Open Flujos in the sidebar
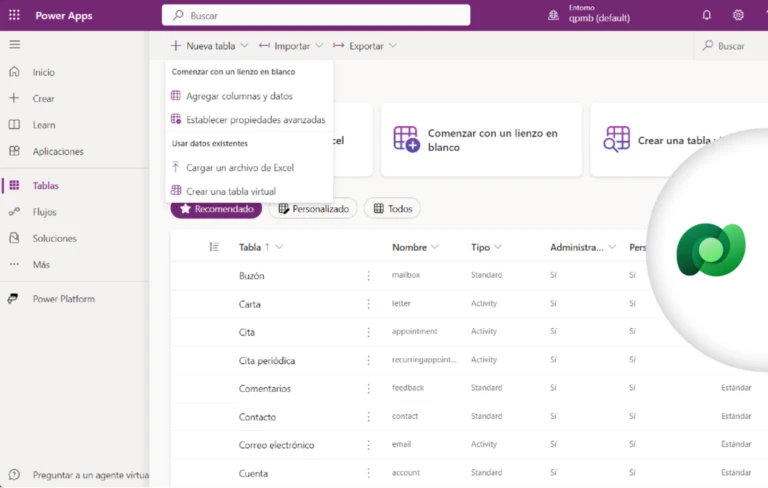The height and width of the screenshot is (488, 768). point(45,212)
